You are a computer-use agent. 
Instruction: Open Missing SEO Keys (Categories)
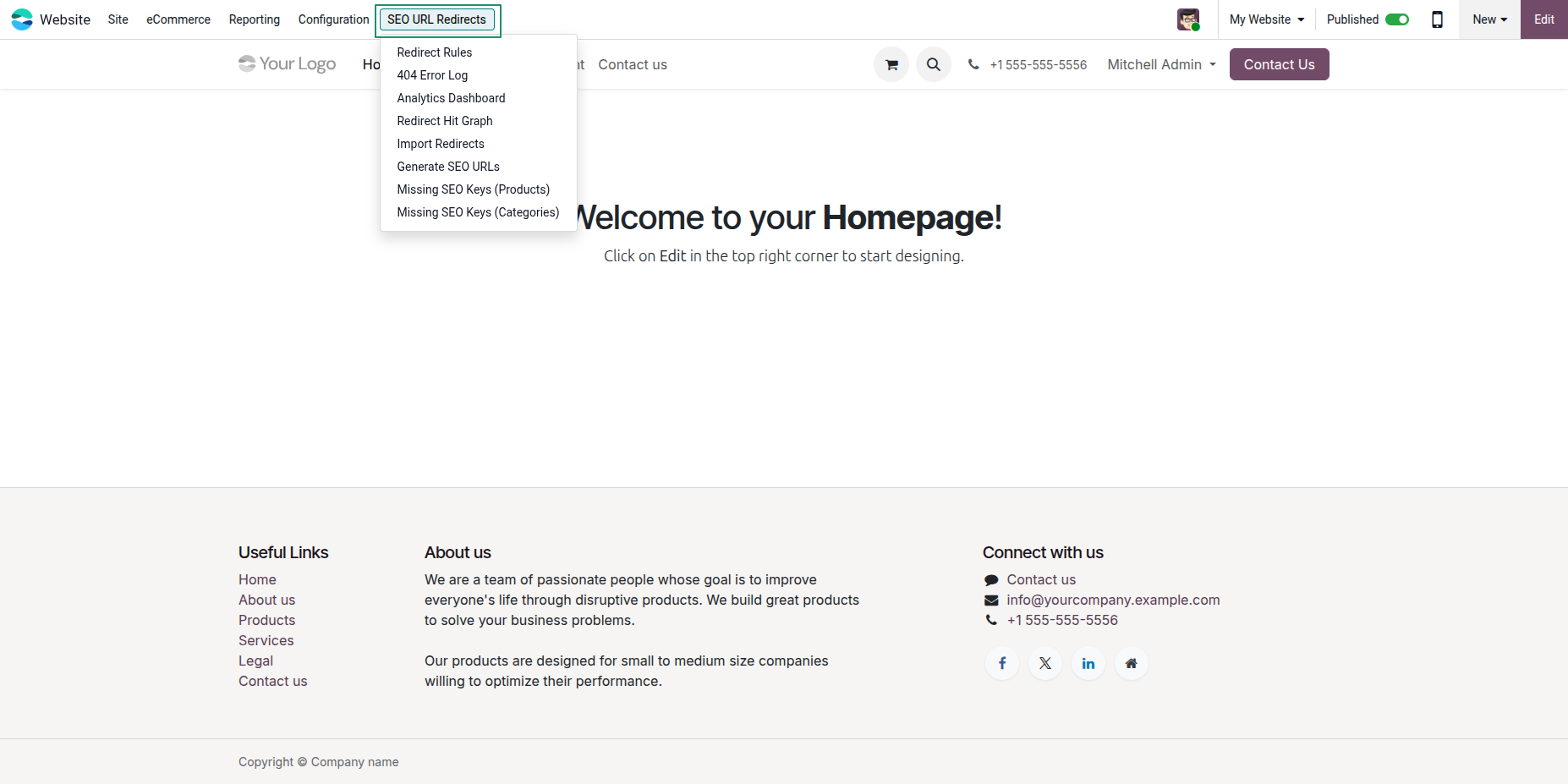point(479,212)
